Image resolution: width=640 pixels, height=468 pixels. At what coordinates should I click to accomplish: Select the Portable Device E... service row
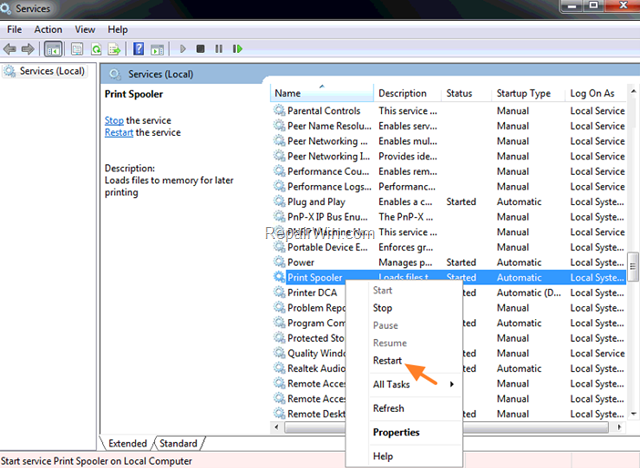(x=448, y=247)
